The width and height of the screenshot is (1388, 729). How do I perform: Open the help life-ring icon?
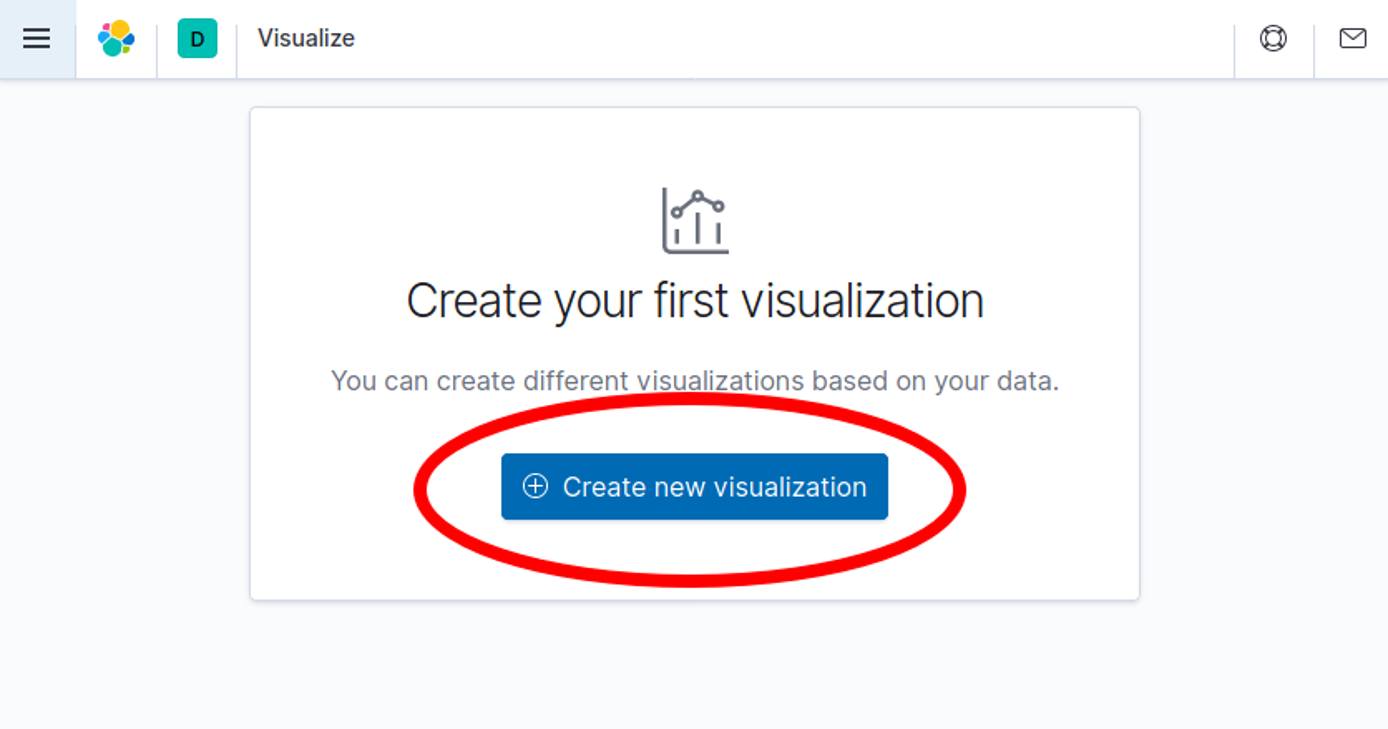click(x=1272, y=38)
